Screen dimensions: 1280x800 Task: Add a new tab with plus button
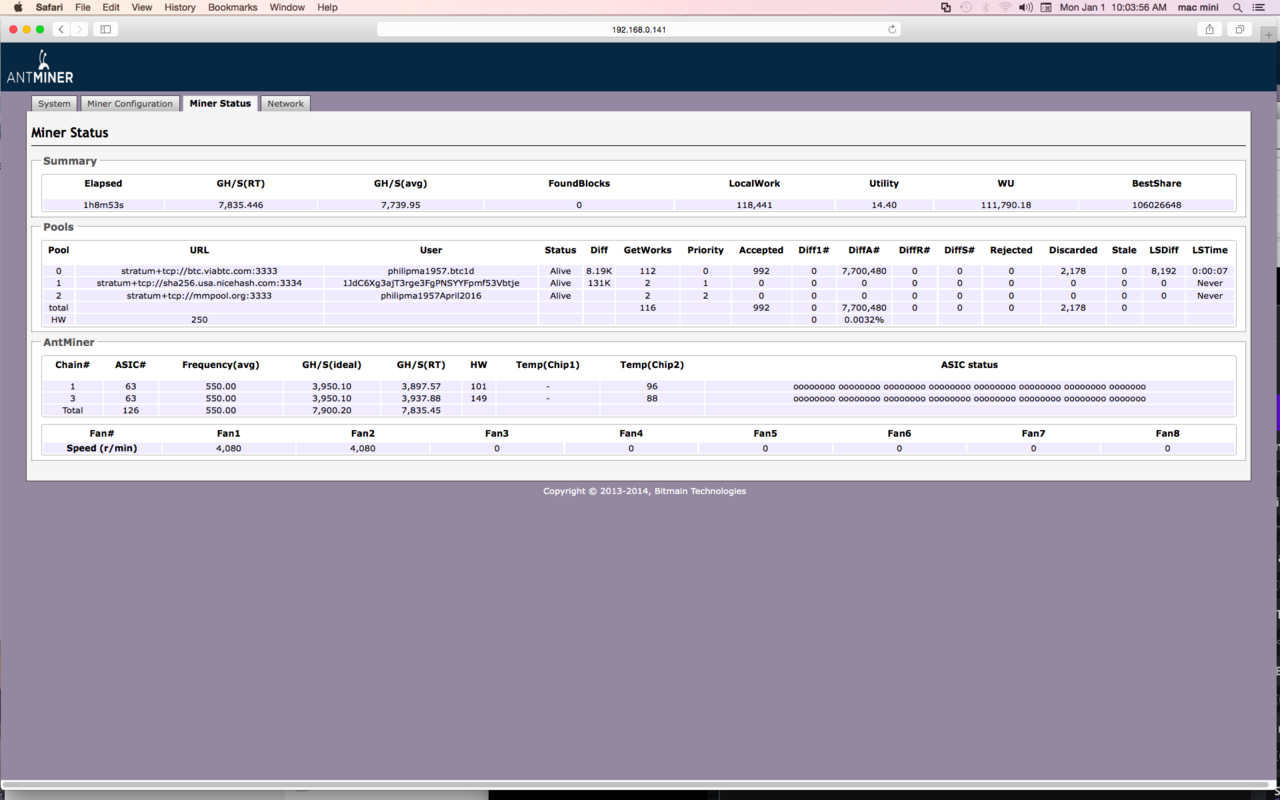tap(1270, 34)
